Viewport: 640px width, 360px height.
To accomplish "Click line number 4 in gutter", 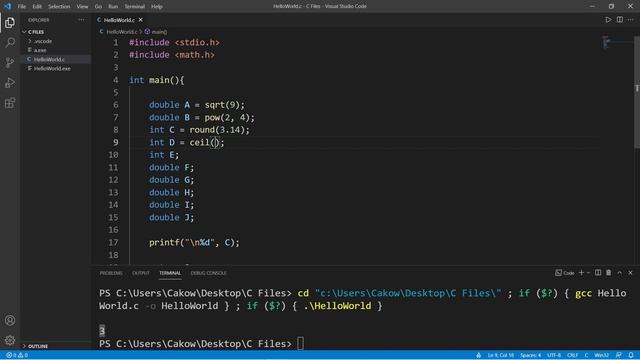I will 116,80.
